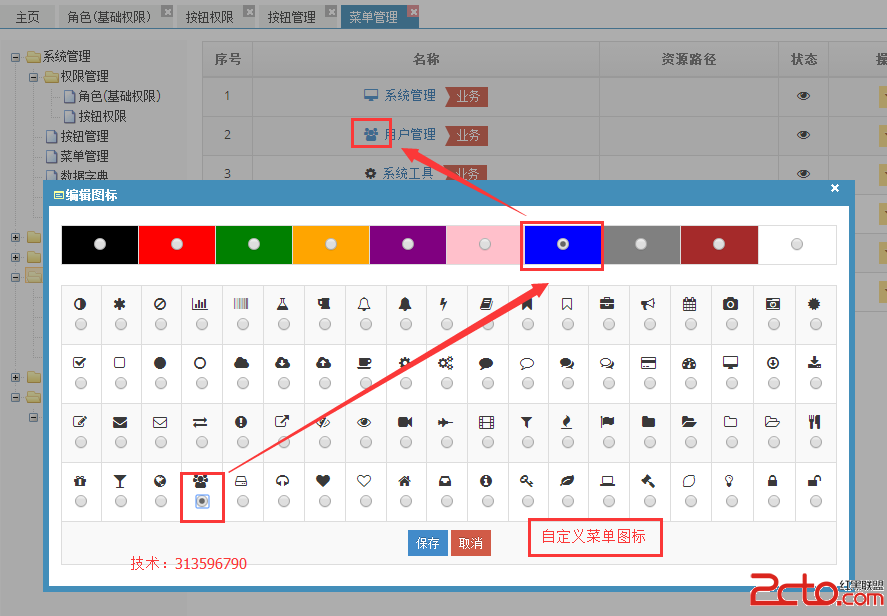The height and width of the screenshot is (616, 887).
Task: Choose the gift box icon
Action: point(80,481)
